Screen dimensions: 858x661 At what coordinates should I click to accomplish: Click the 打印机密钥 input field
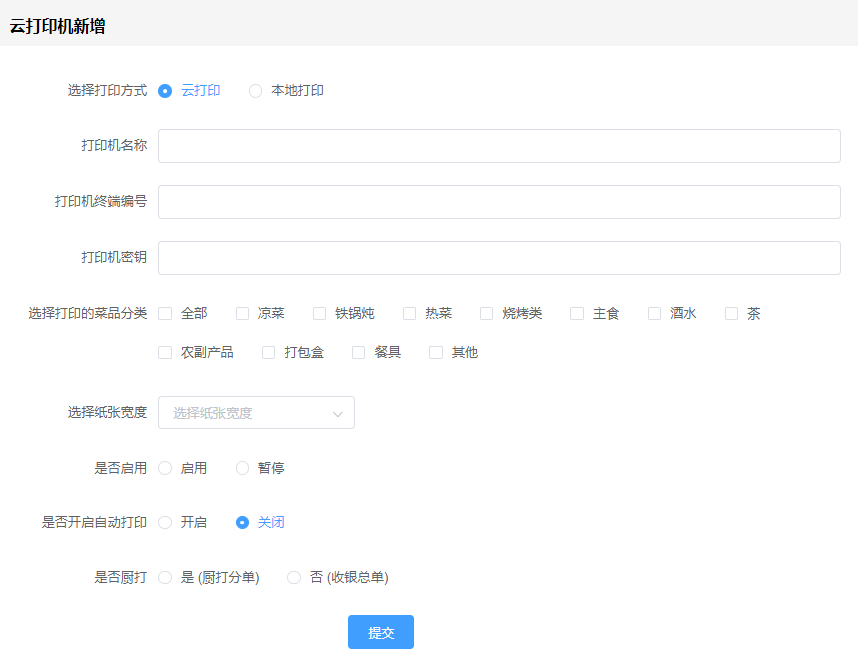(499, 258)
